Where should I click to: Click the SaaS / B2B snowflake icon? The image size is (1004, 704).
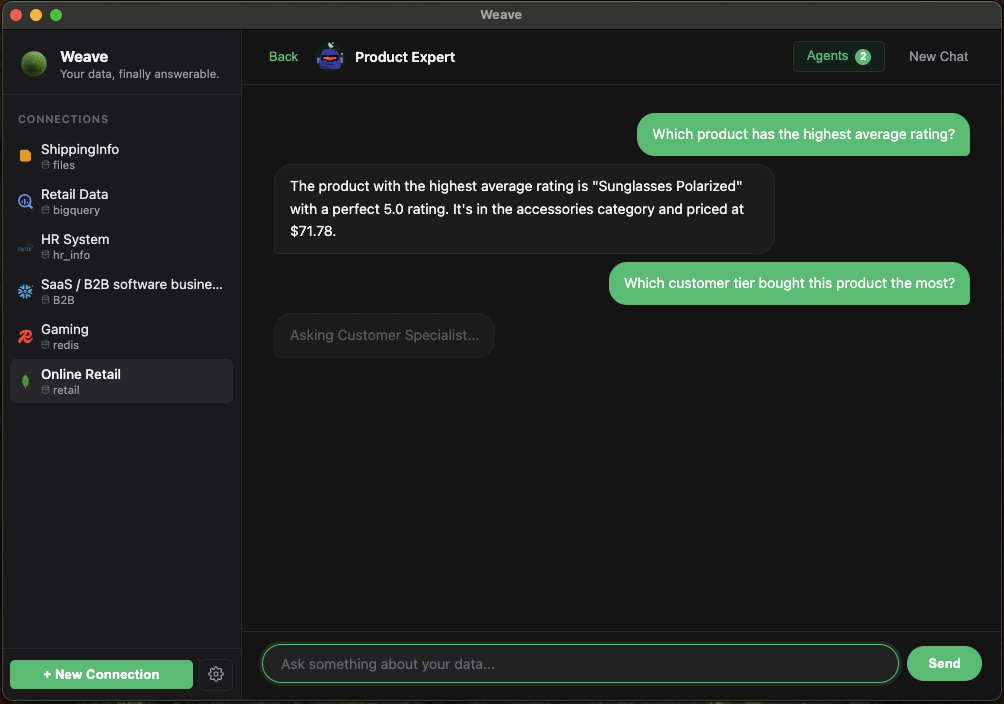pyautogui.click(x=26, y=291)
